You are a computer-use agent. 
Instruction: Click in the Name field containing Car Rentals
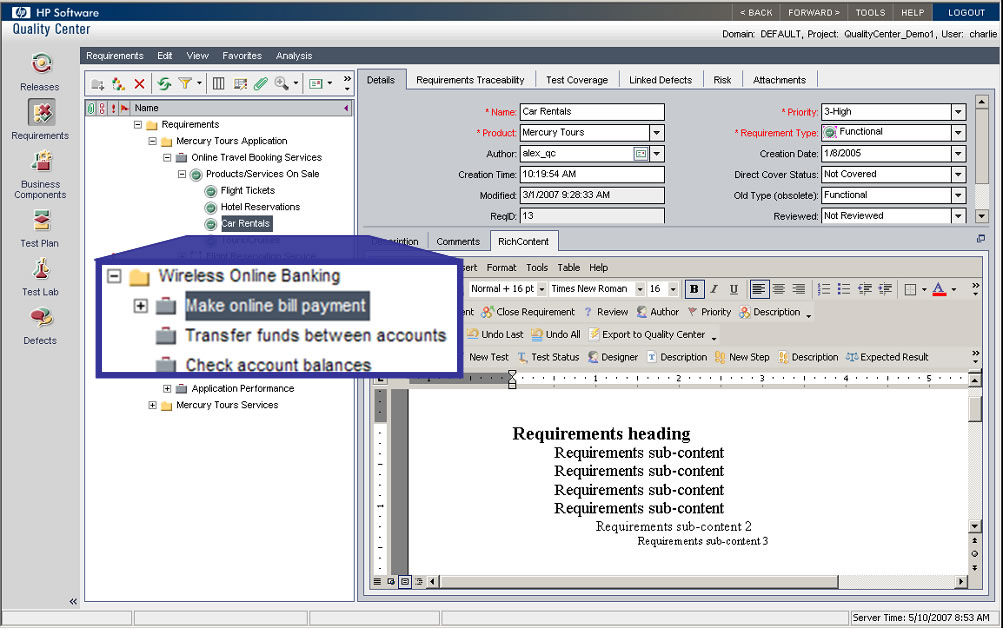pyautogui.click(x=592, y=112)
